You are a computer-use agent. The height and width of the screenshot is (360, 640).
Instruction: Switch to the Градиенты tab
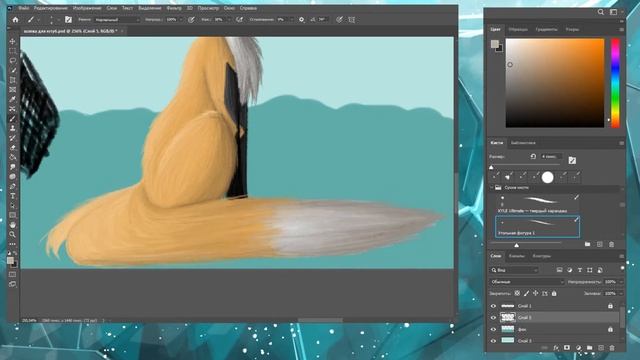pyautogui.click(x=546, y=29)
